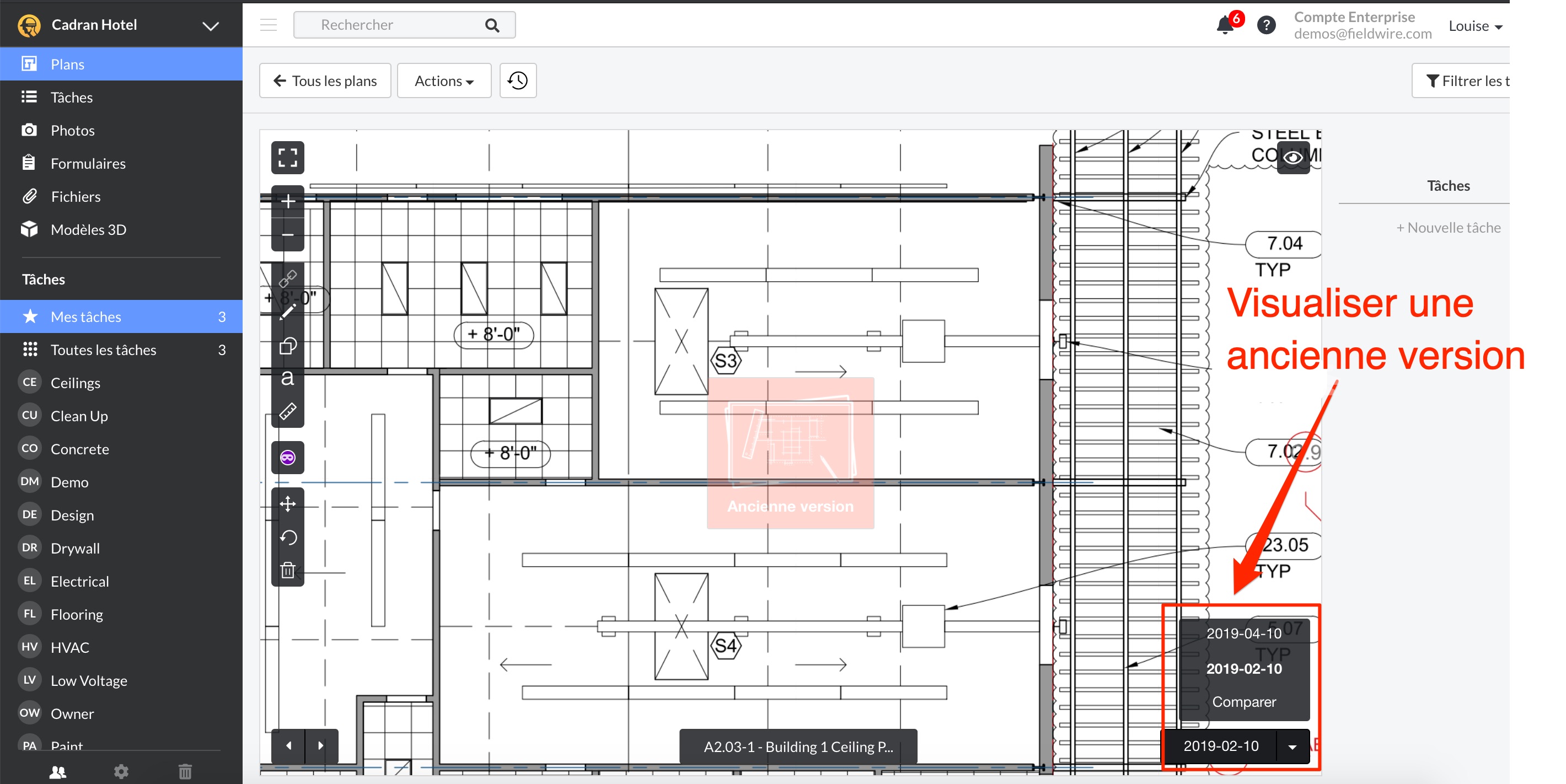Open plan version history clock icon
This screenshot has height=784, width=1566.
tap(518, 81)
